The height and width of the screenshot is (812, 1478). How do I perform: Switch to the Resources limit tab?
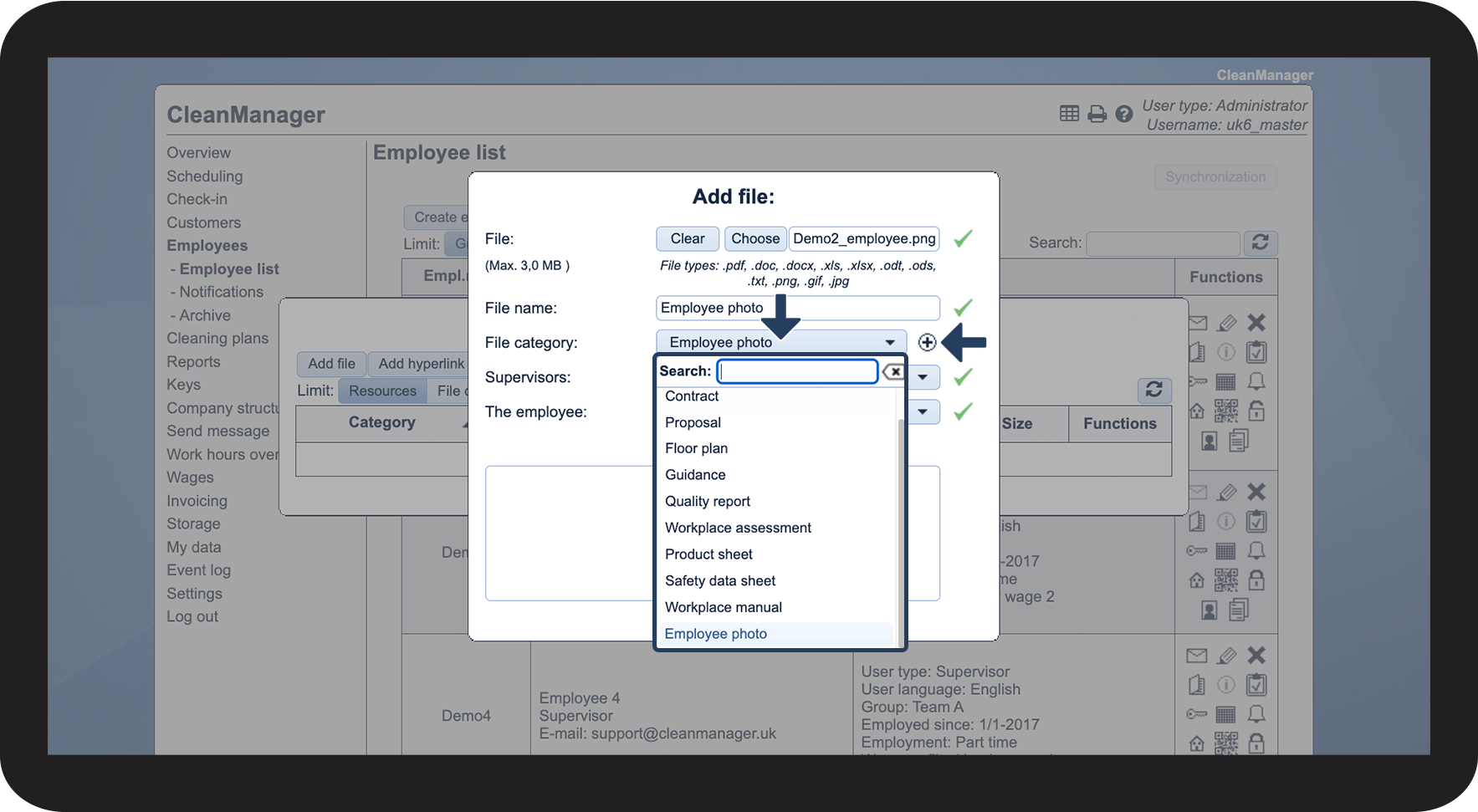pos(382,391)
